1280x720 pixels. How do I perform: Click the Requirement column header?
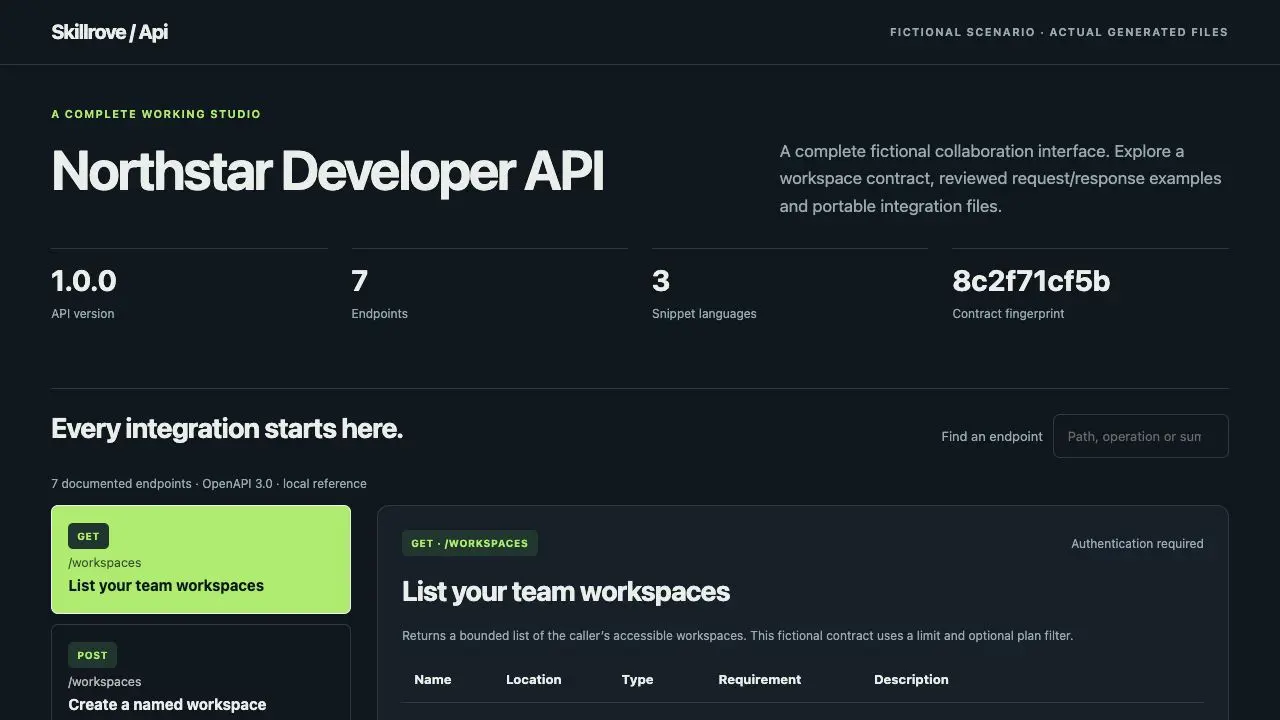tap(760, 679)
